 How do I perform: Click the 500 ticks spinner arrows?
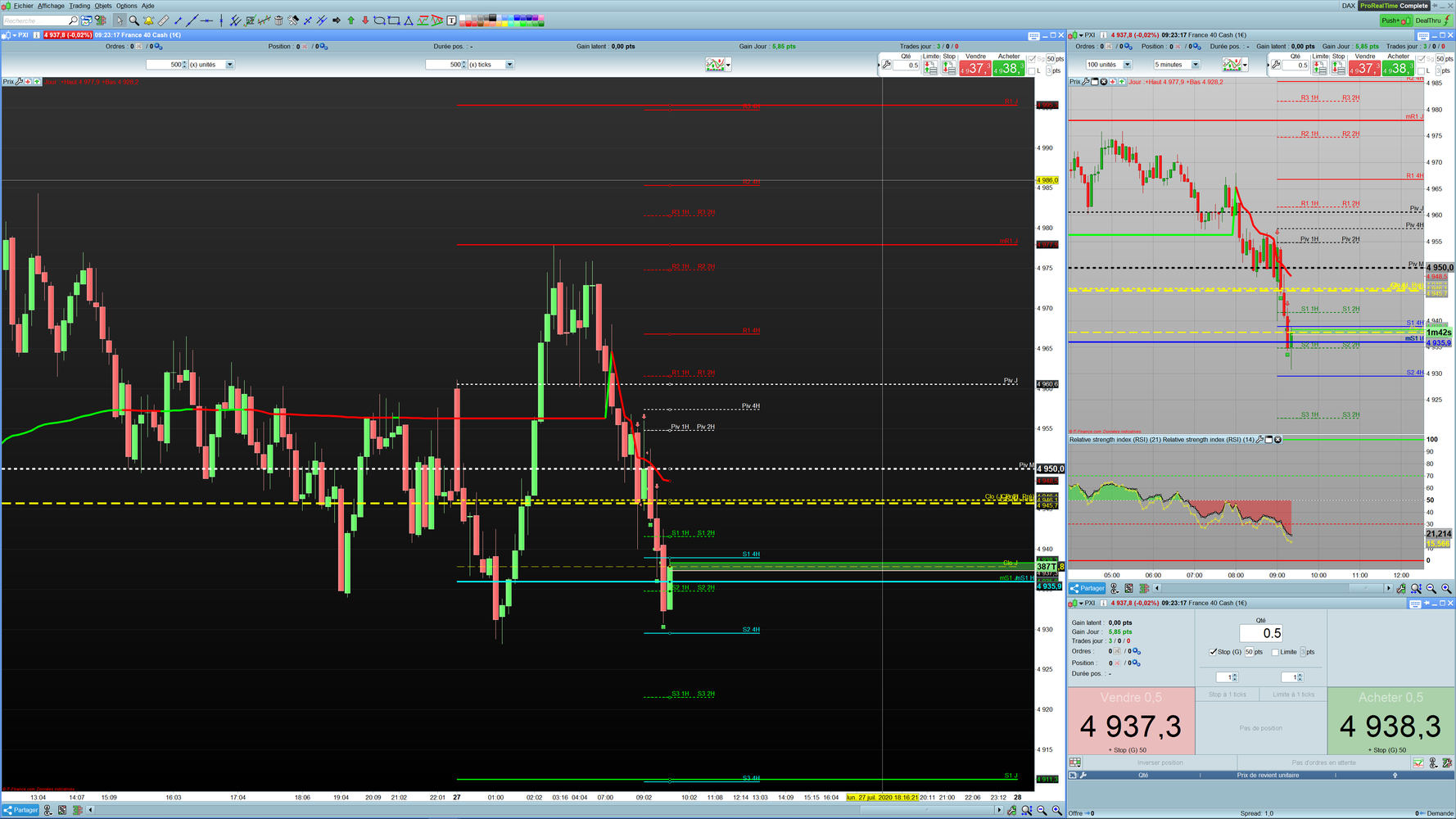tap(465, 65)
